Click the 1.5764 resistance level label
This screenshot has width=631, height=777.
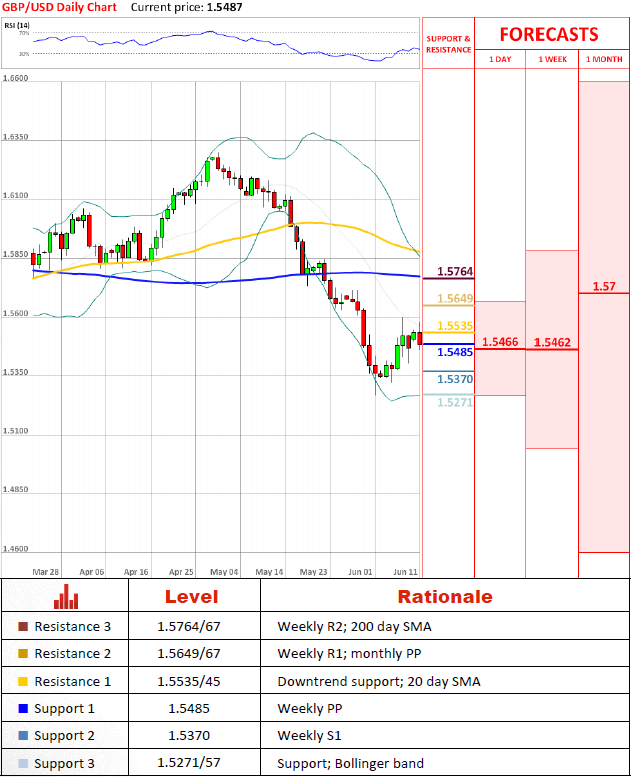click(x=455, y=272)
